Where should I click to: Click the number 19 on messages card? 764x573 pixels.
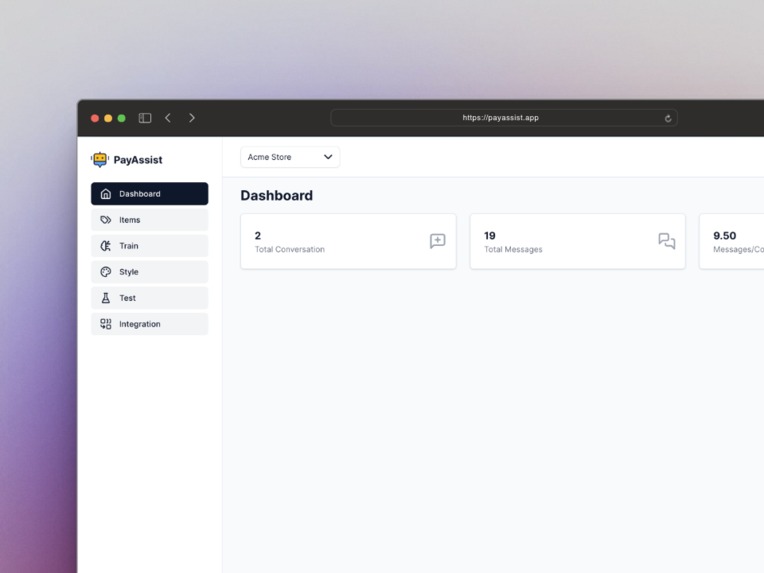[x=490, y=236]
